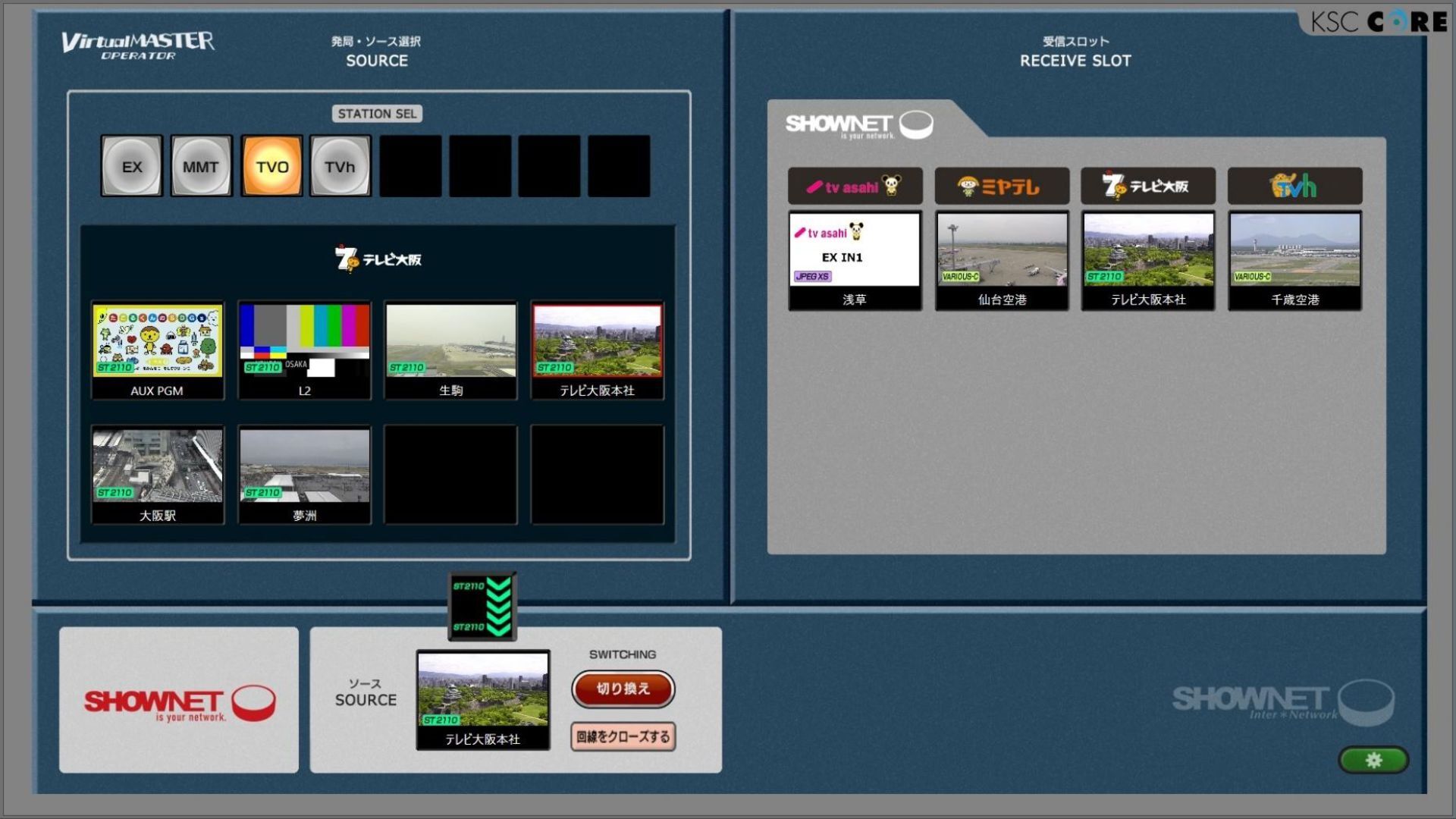This screenshot has height=819, width=1456.
Task: Select the EX station button
Action: (132, 166)
